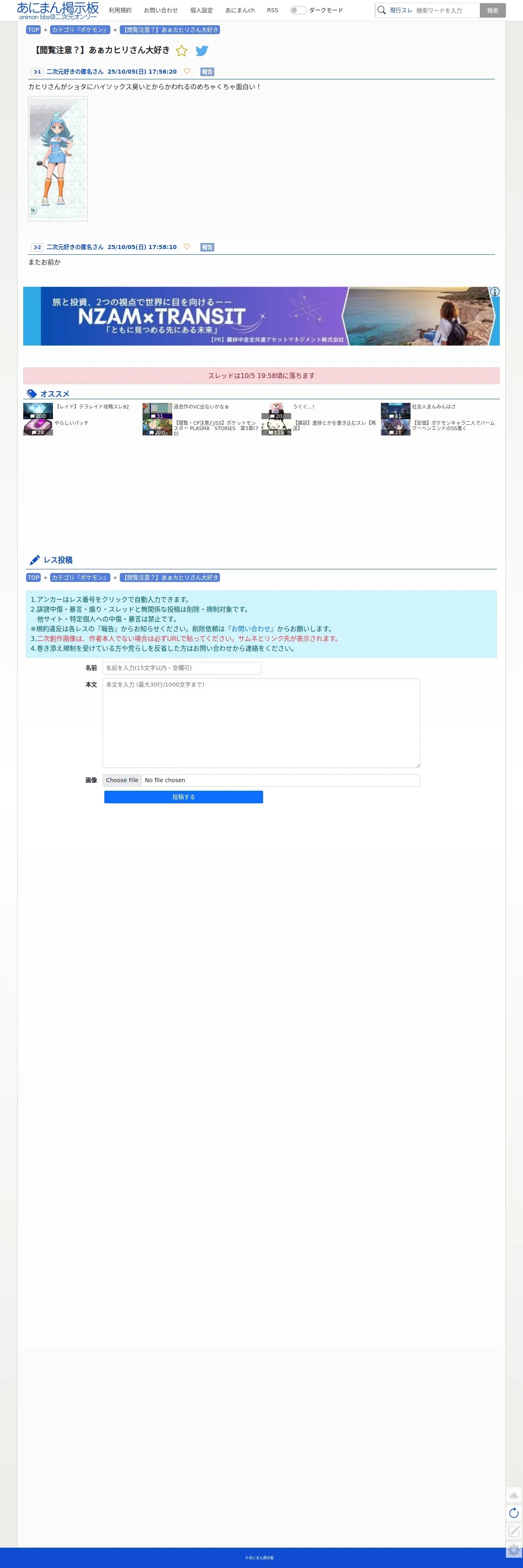The width and height of the screenshot is (523, 1568).
Task: Open the ポケットモンスター PLASMA STORIES link
Action: pyautogui.click(x=216, y=428)
